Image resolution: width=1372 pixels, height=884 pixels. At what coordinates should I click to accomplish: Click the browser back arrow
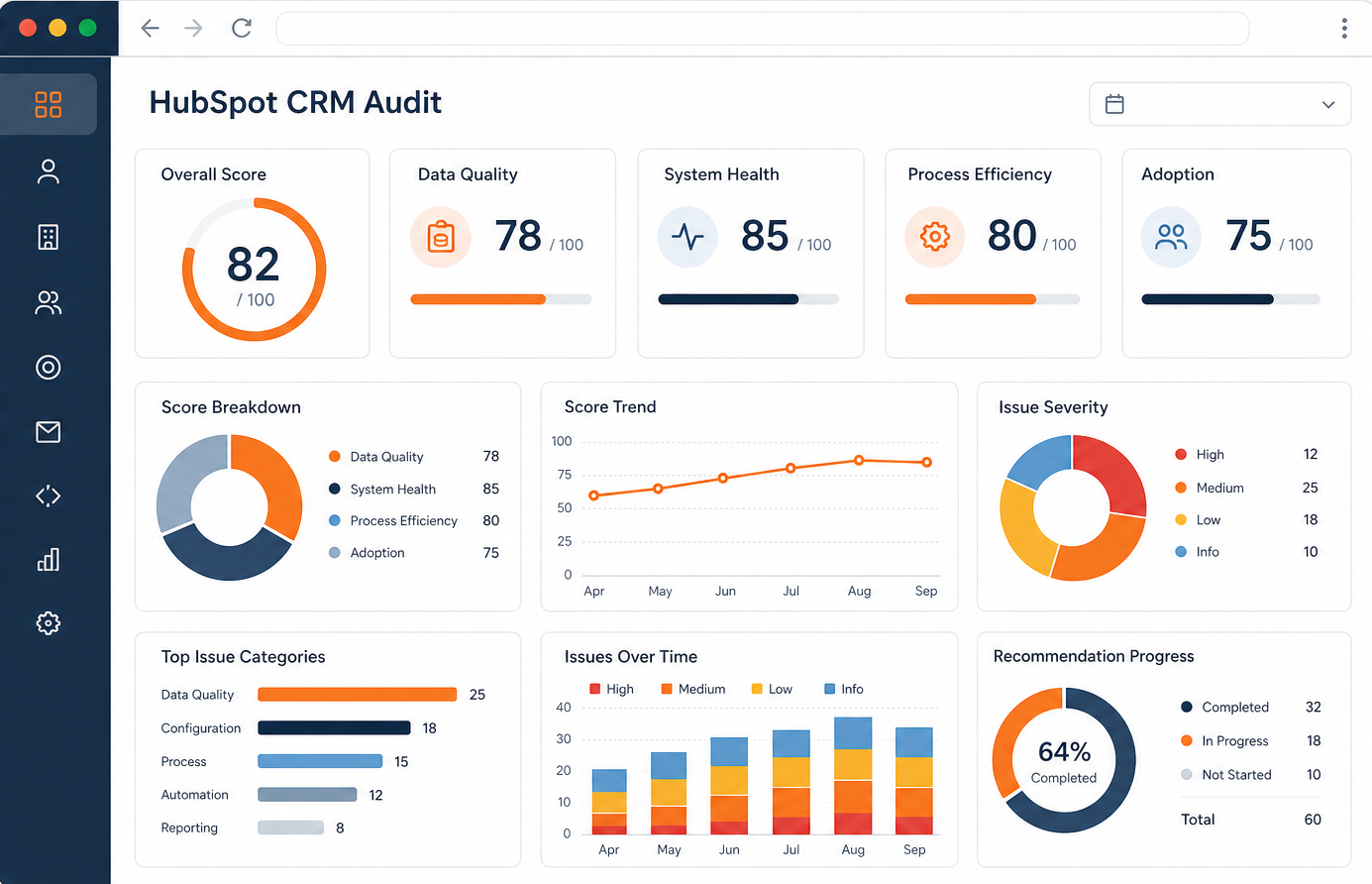150,28
